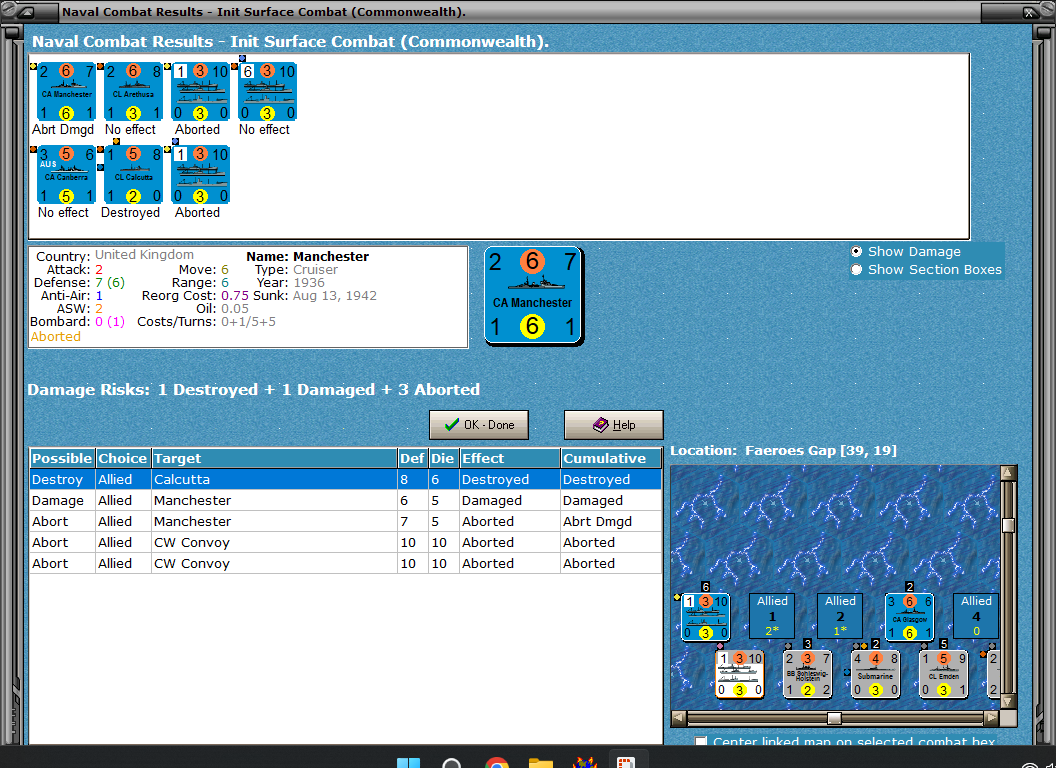
Task: Select the CL Arethusa ship counter
Action: (x=133, y=92)
